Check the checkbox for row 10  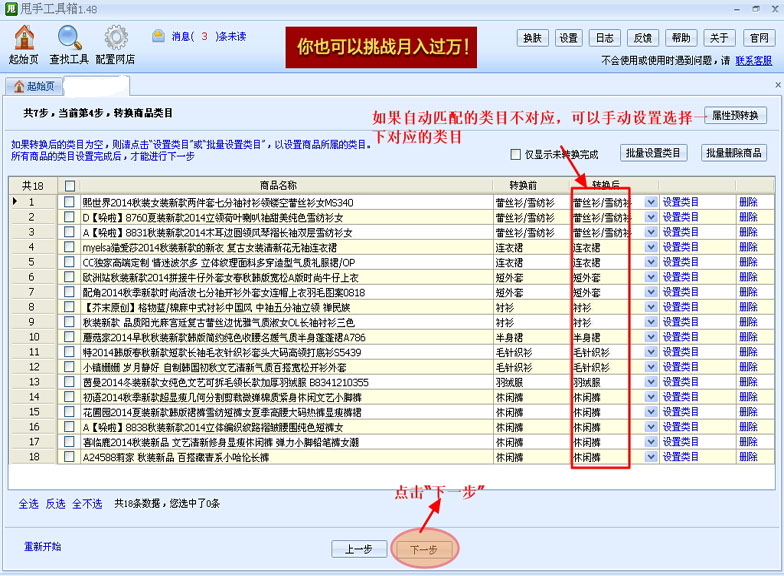pos(69,336)
